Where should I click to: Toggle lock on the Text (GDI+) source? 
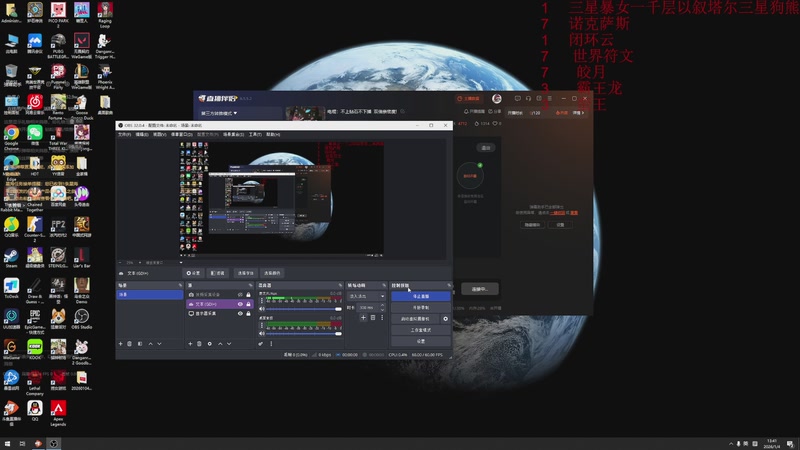248,304
